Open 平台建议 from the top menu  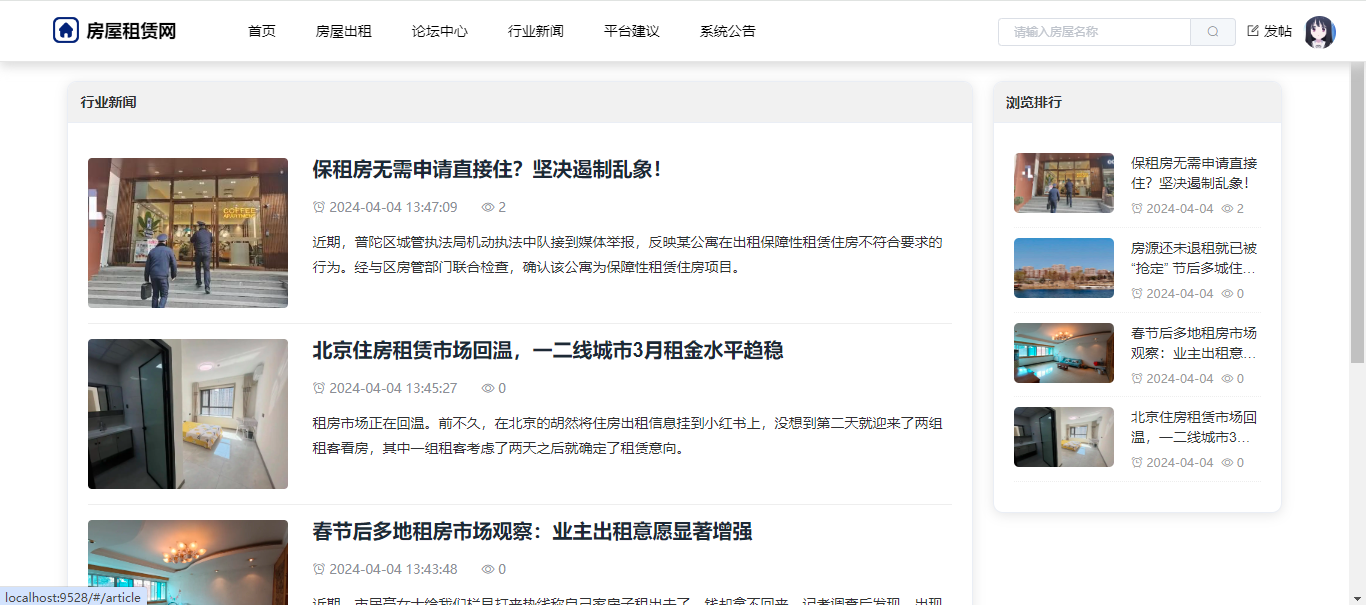(x=632, y=31)
